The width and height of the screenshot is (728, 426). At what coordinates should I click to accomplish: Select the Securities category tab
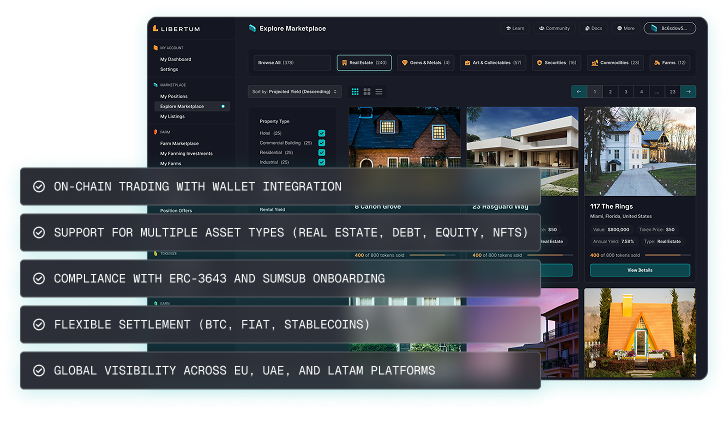pyautogui.click(x=556, y=63)
